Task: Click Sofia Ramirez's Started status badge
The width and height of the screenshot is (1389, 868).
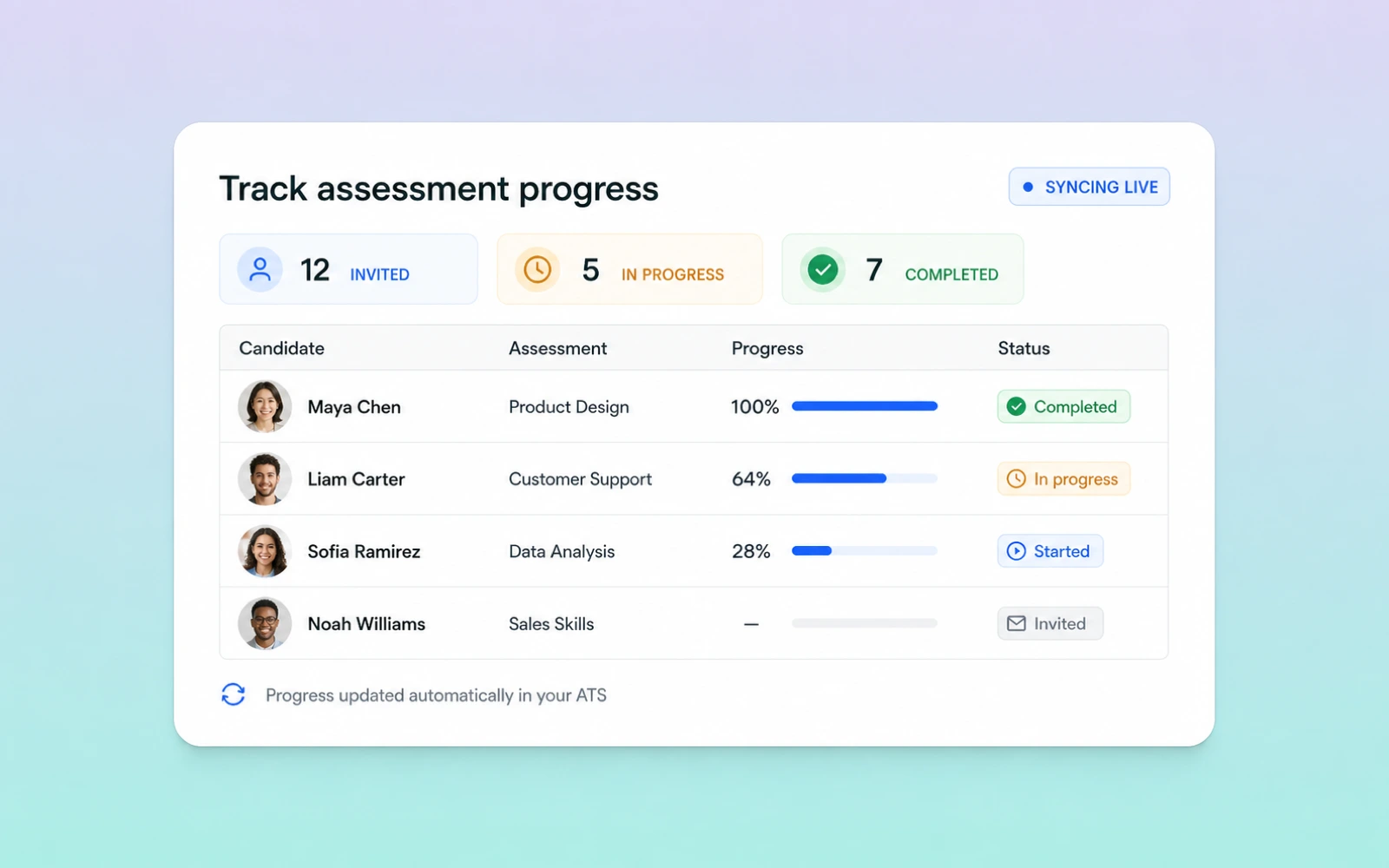Action: point(1050,551)
